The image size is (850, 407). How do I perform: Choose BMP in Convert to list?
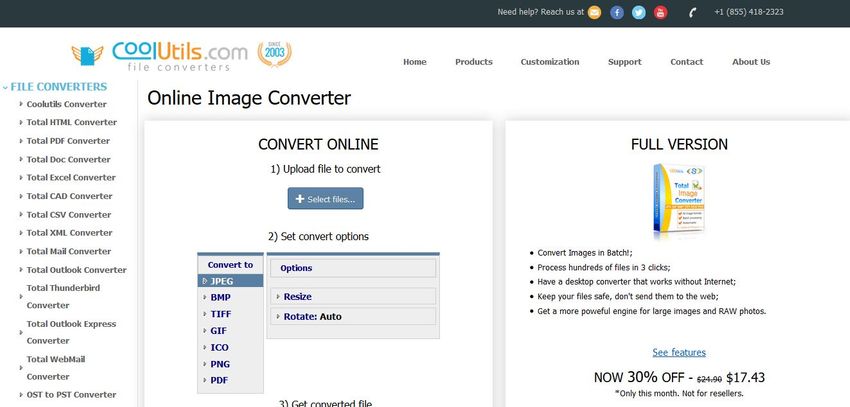click(x=220, y=297)
